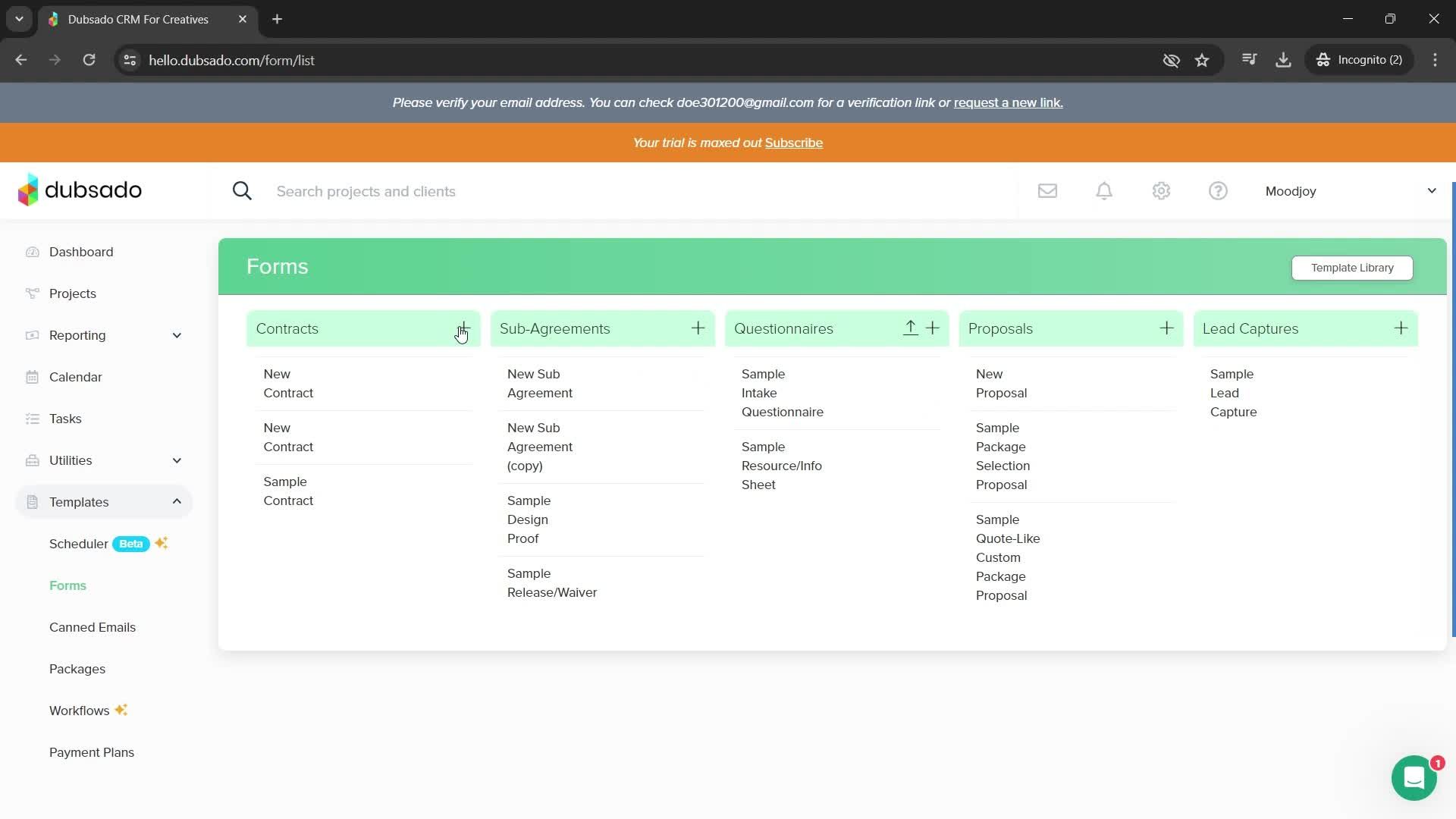
Task: Click the Template Library button
Action: 1352,268
